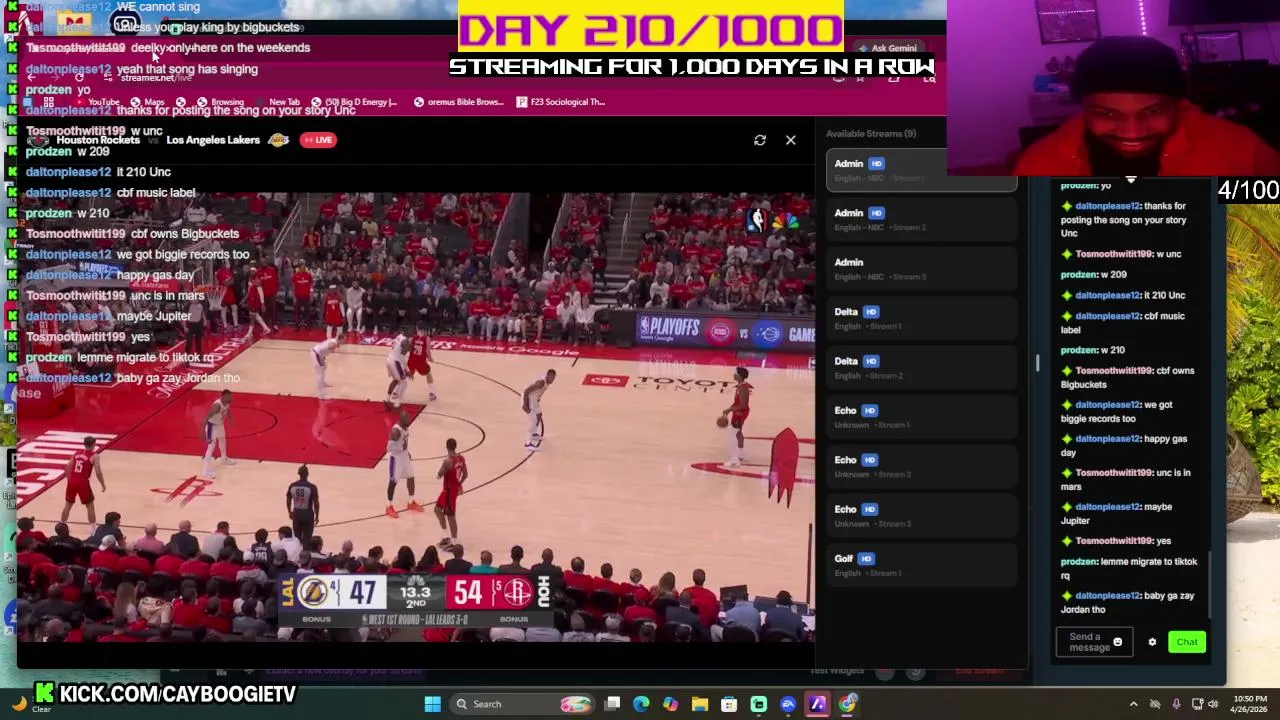Image resolution: width=1280 pixels, height=720 pixels.
Task: Click the red LIVE badge
Action: (318, 140)
